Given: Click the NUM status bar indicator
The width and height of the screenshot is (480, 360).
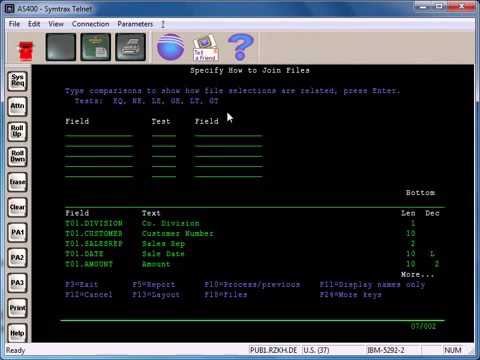Looking at the screenshot, I should (453, 350).
